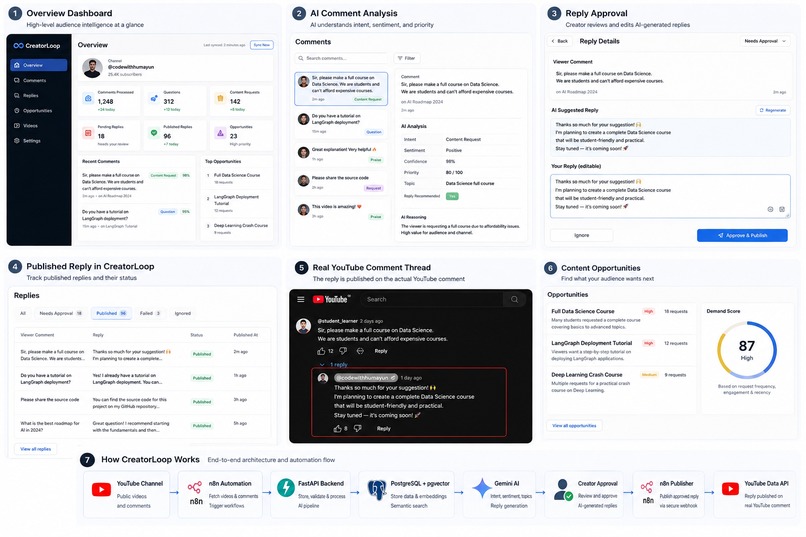Switch to the Published tab in Replies
The height and width of the screenshot is (537, 806).
coord(112,313)
